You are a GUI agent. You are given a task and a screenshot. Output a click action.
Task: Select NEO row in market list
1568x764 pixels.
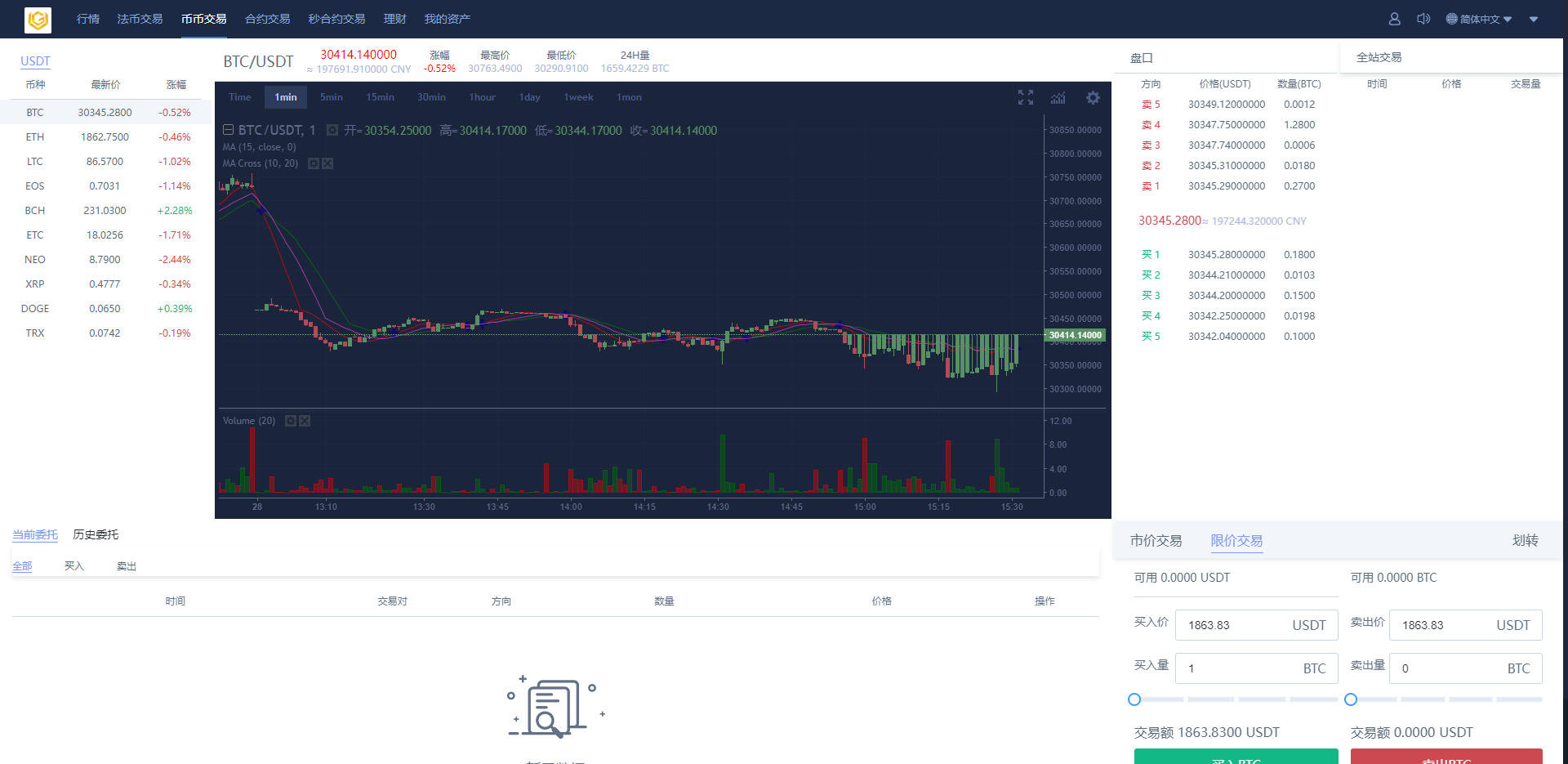105,259
